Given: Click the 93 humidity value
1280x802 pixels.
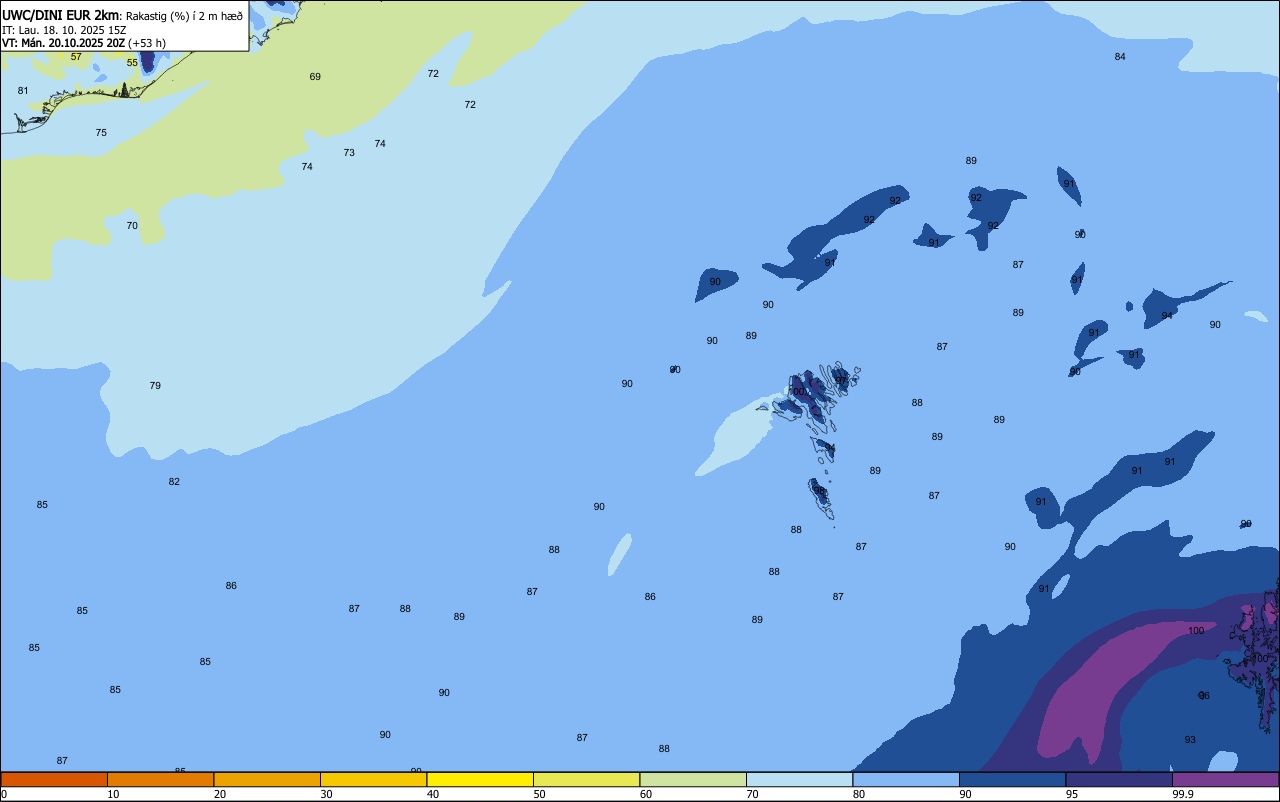Looking at the screenshot, I should tap(1190, 740).
